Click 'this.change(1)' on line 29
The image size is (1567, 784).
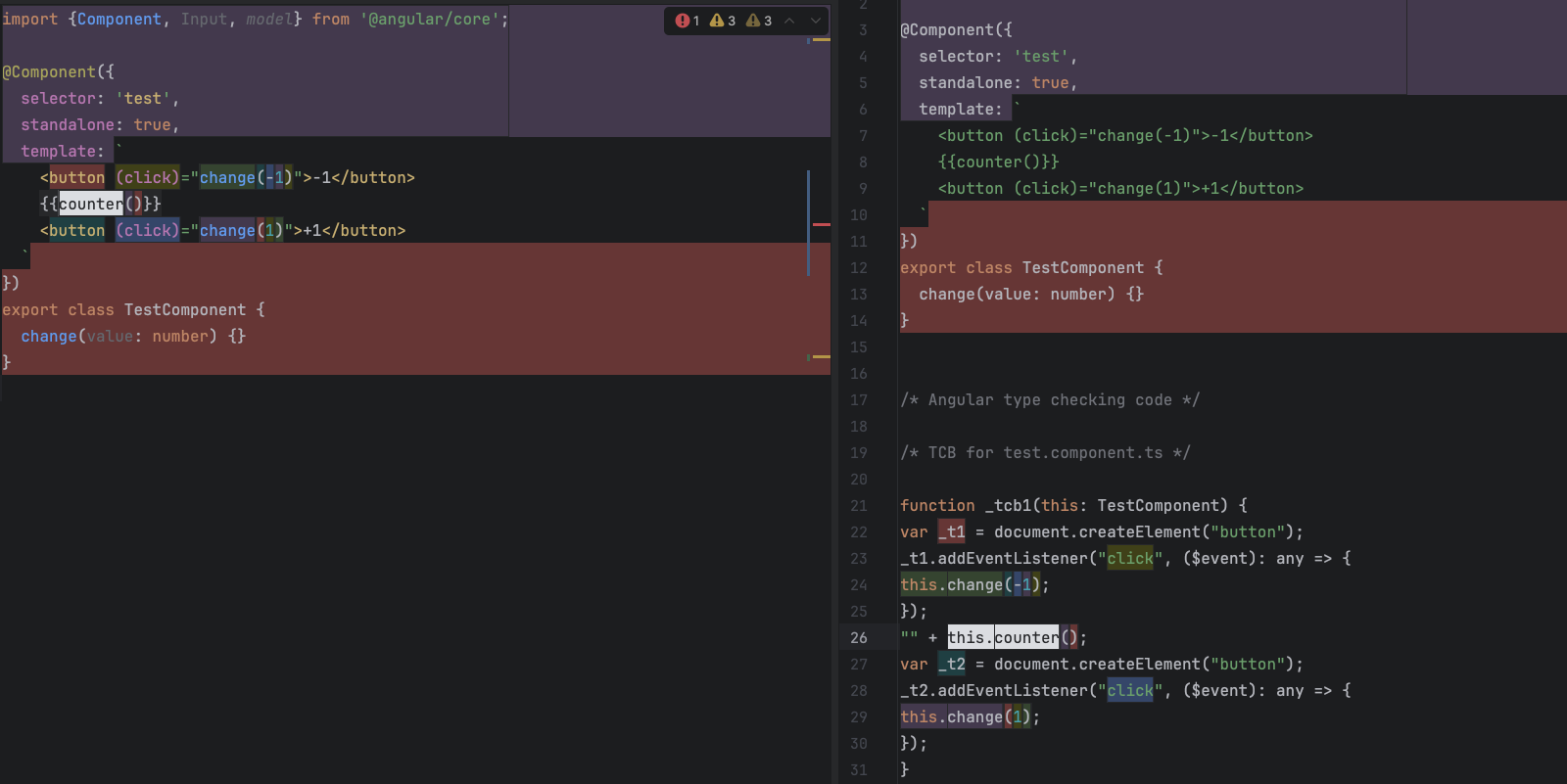click(966, 716)
